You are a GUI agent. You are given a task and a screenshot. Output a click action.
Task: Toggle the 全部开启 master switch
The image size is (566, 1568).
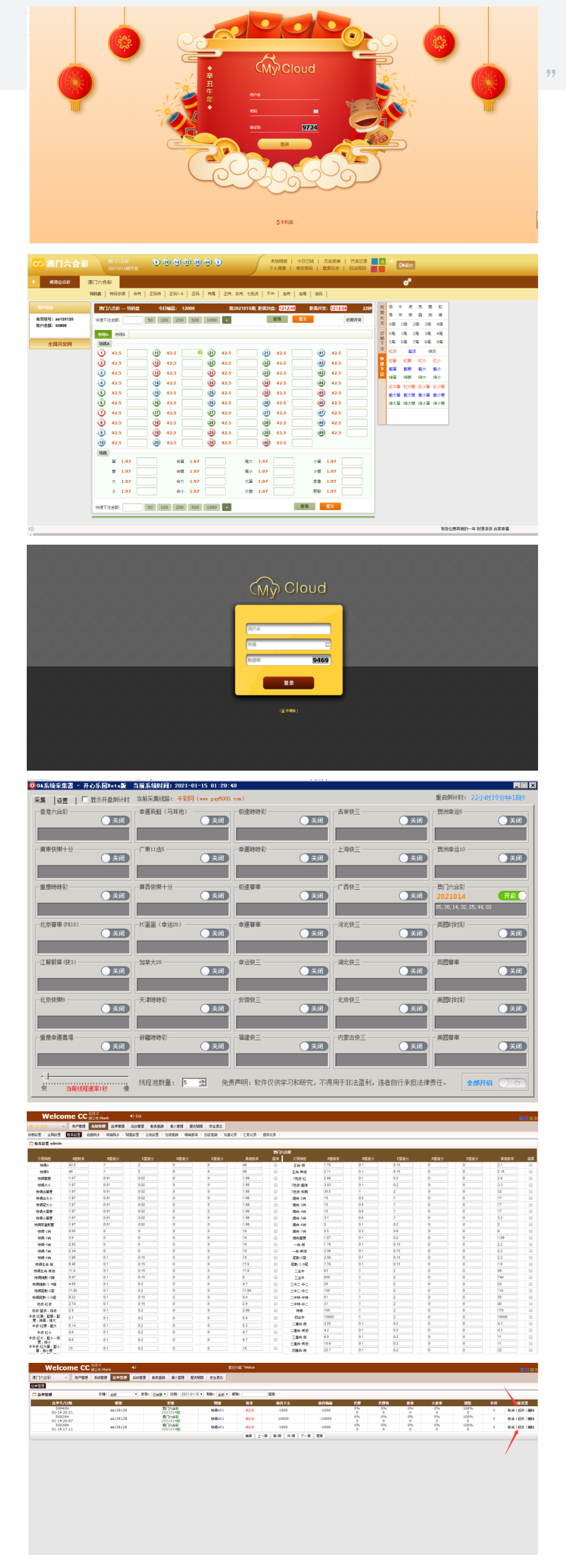tap(512, 1083)
